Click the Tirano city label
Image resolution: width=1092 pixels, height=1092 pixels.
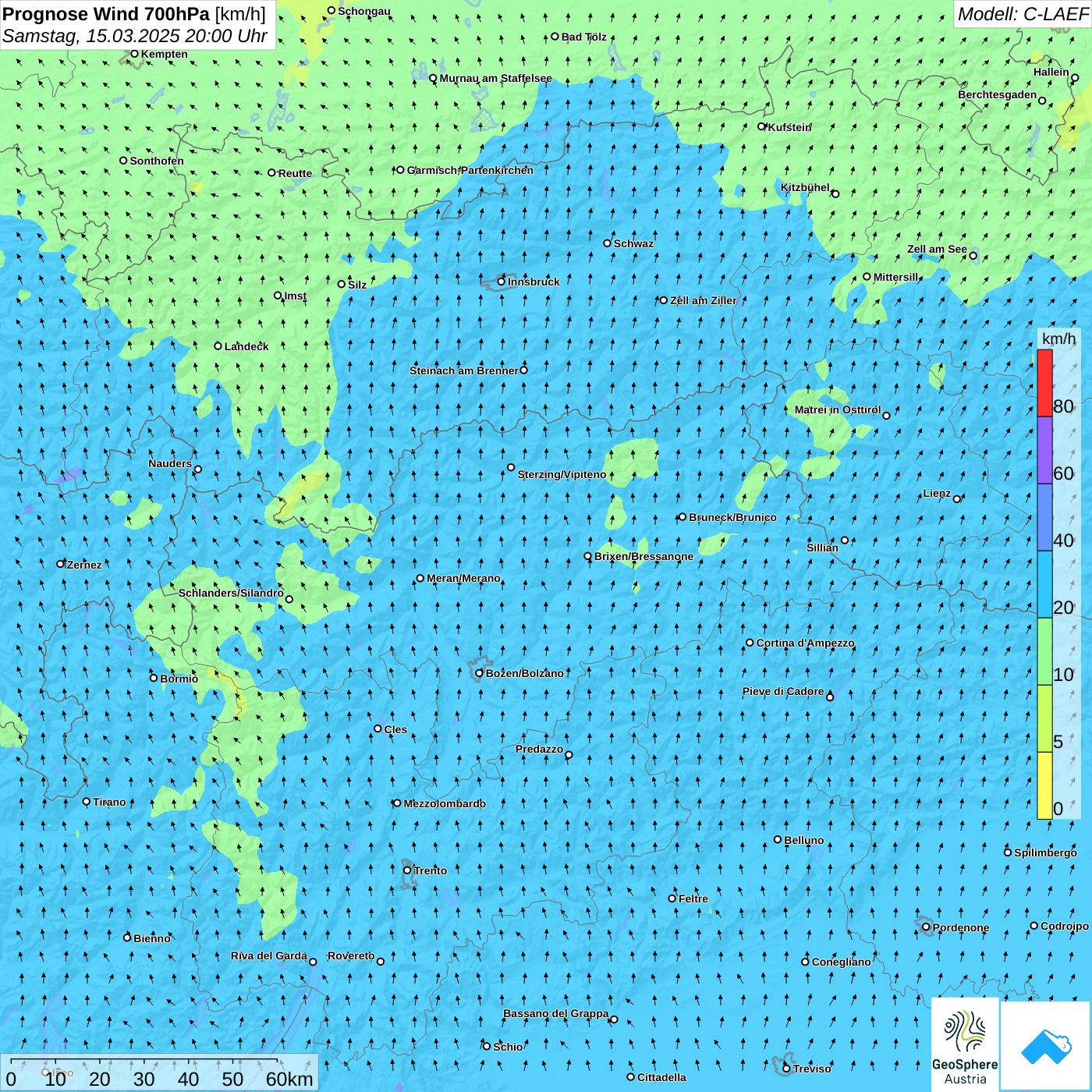click(109, 802)
